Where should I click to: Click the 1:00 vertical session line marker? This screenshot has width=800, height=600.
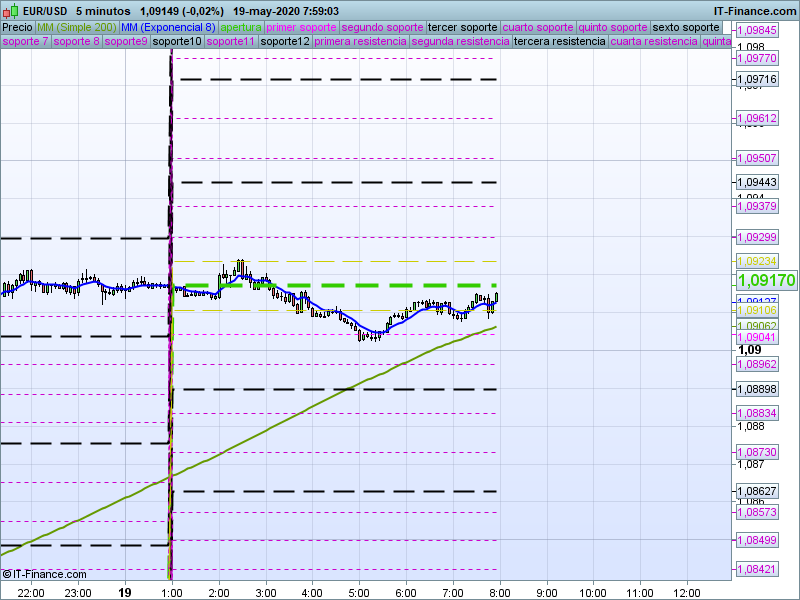(x=172, y=300)
